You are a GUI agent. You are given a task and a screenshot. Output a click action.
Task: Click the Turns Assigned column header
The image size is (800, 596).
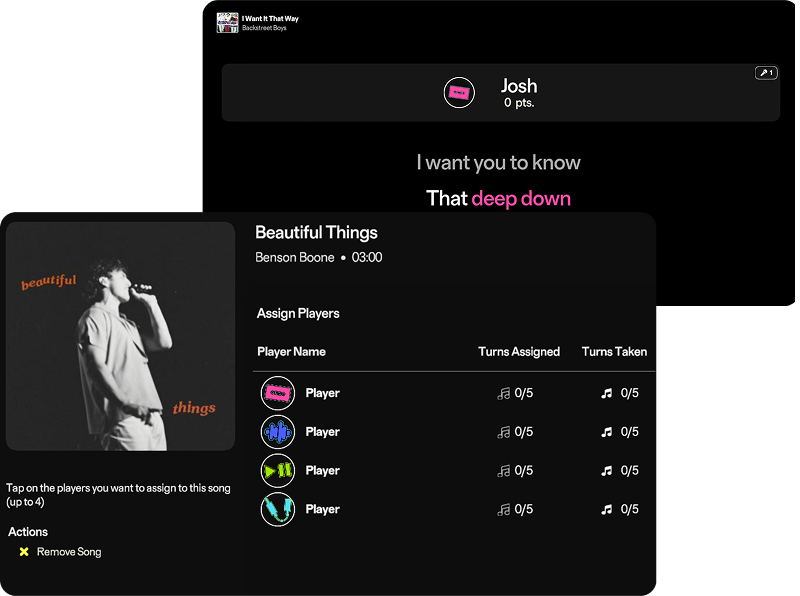[519, 352]
